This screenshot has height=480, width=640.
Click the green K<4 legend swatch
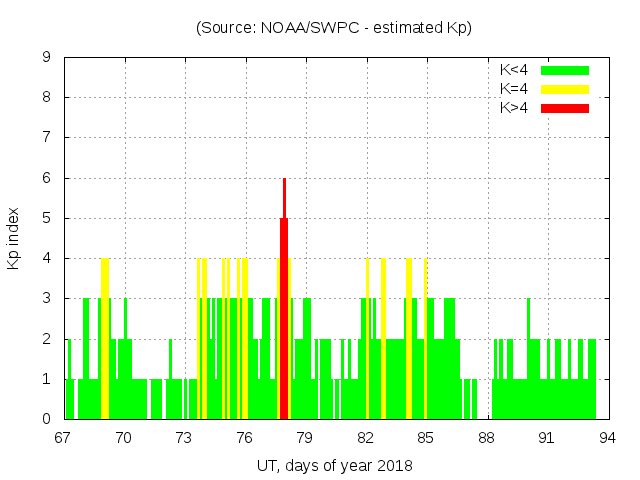tap(565, 70)
